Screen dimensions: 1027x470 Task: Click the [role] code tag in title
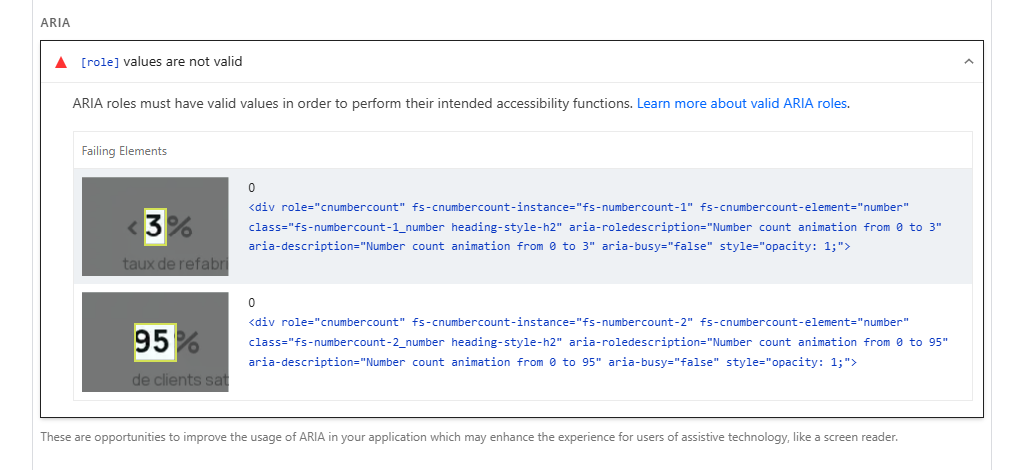(99, 62)
